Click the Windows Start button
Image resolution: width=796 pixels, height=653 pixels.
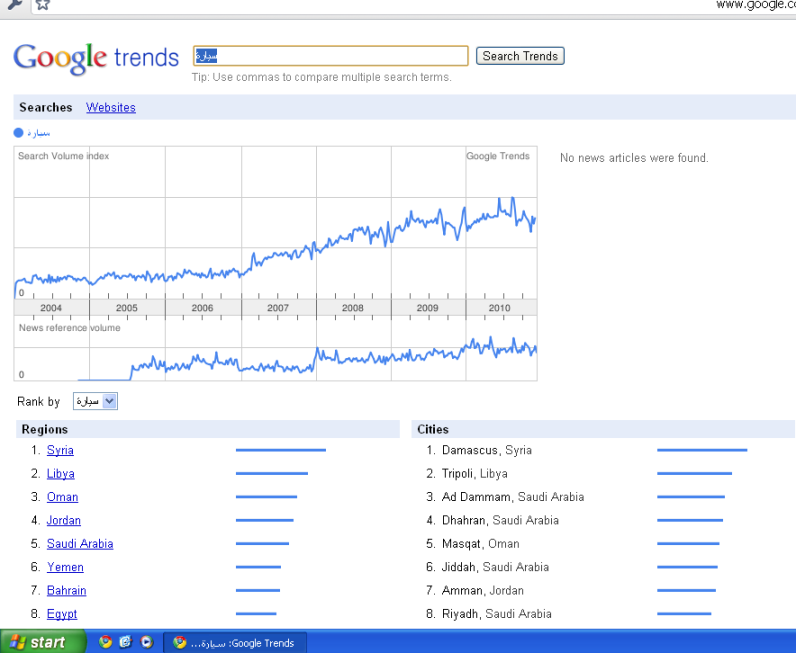coord(38,642)
